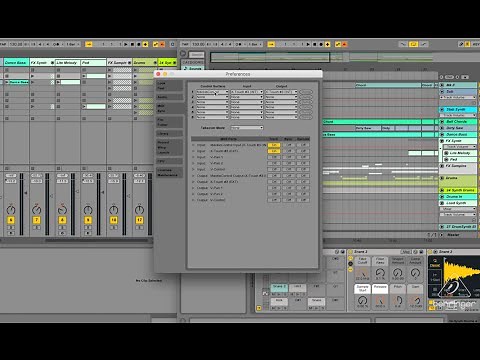Open first row Input dropdown in Preferences
The image size is (480, 360).
tap(247, 92)
